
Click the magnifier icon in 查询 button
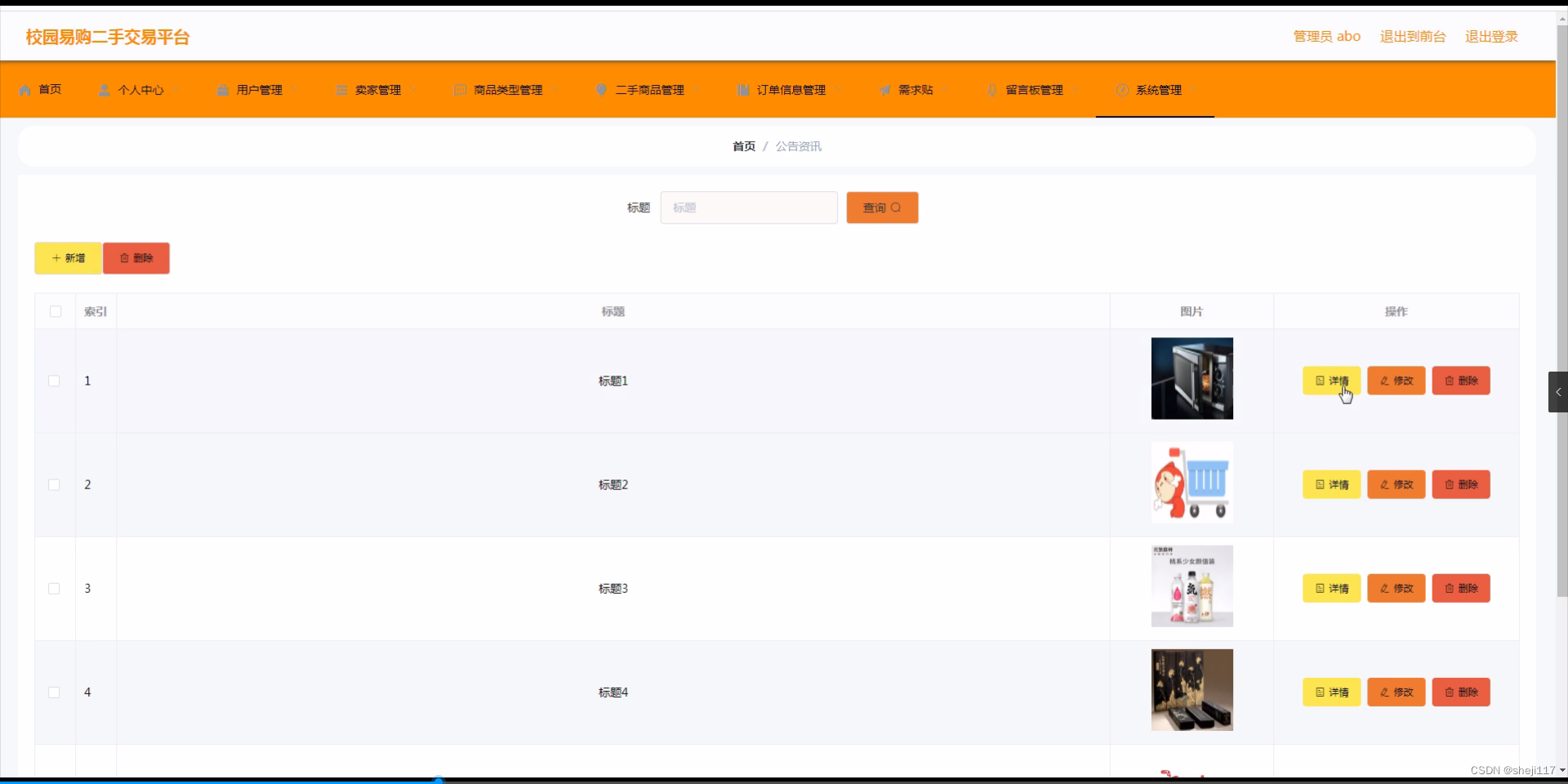pyautogui.click(x=896, y=207)
